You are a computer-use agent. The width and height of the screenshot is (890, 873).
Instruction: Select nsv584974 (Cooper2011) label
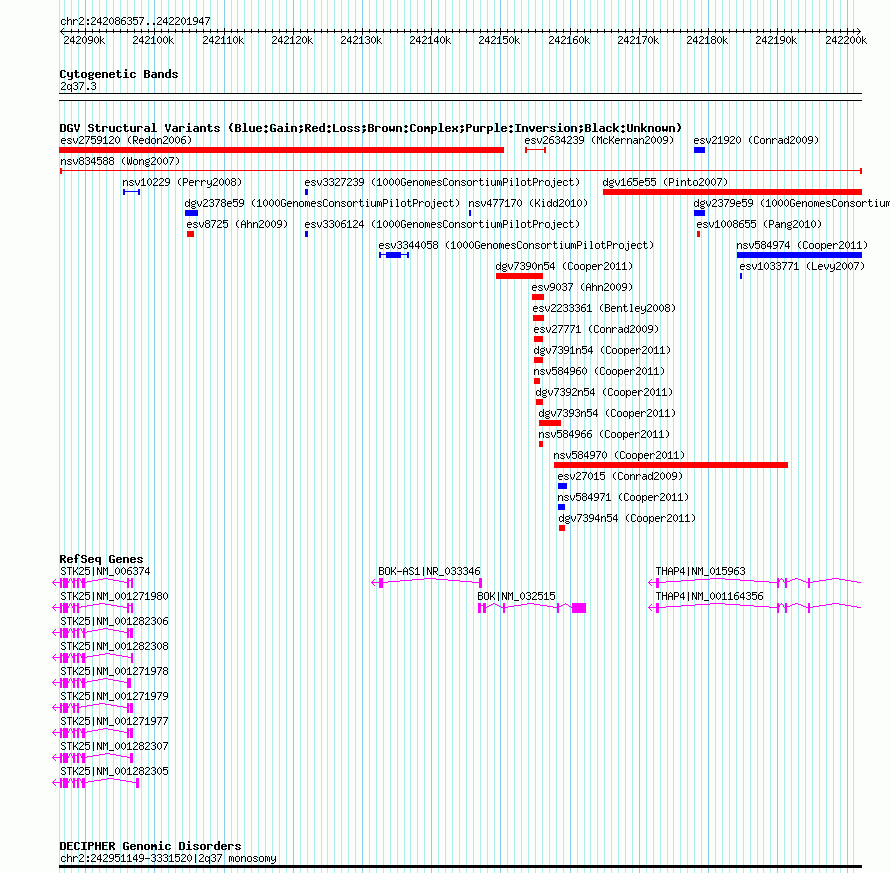[802, 245]
